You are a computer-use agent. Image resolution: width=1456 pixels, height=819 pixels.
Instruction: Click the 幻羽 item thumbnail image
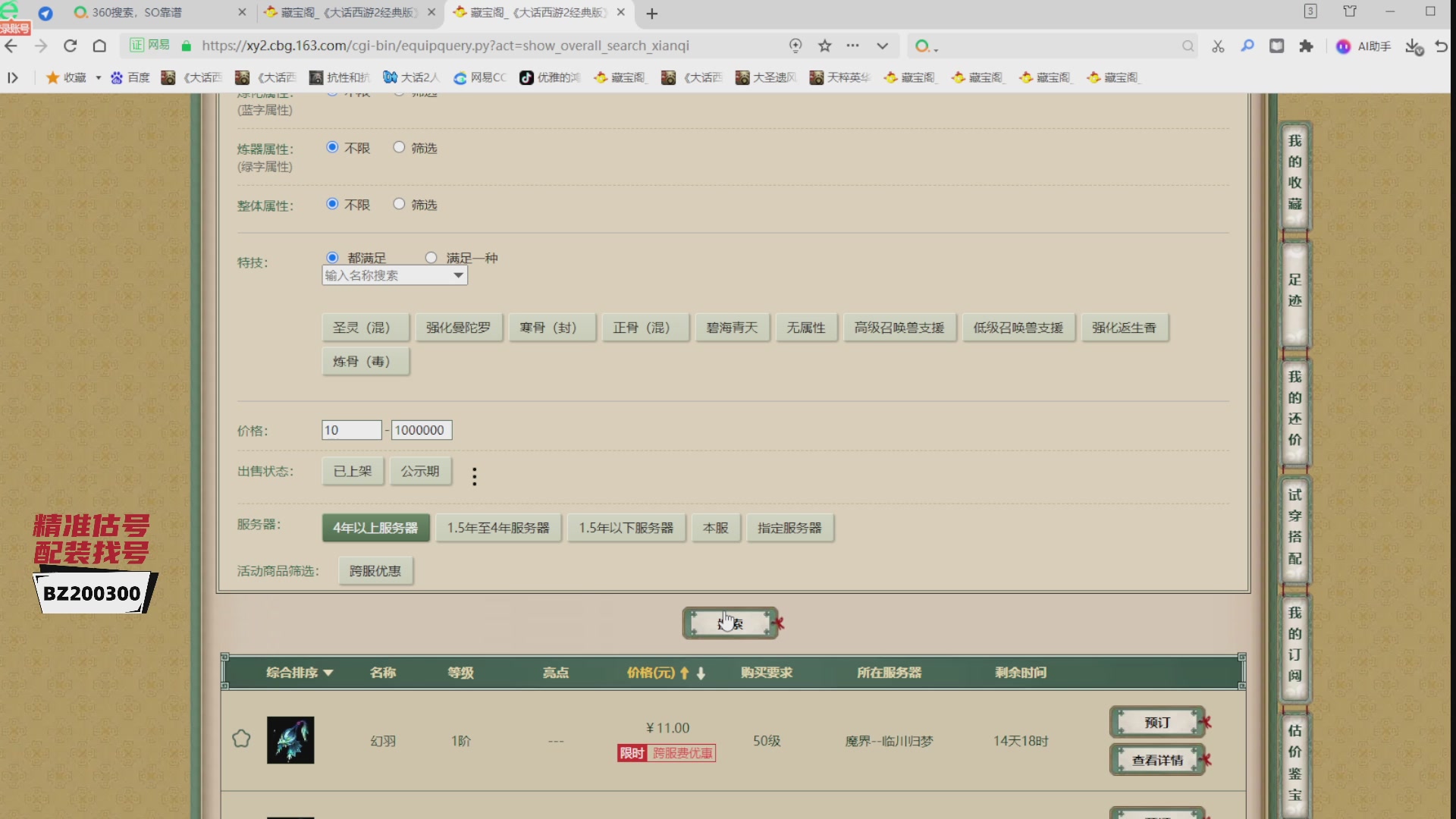pyautogui.click(x=290, y=740)
